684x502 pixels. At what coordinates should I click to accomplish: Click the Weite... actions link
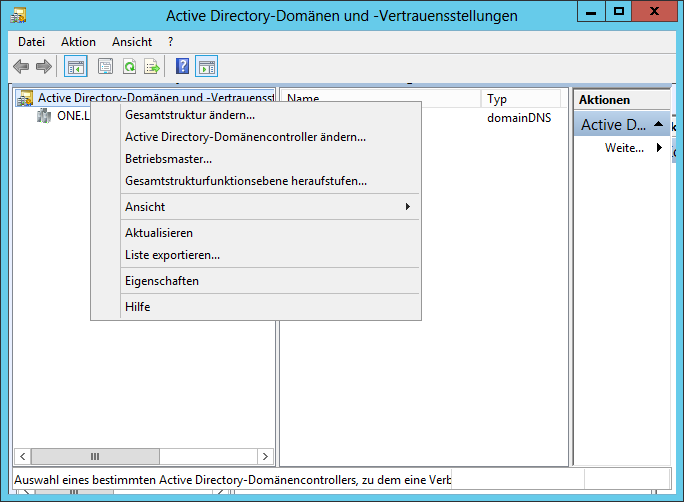coord(624,148)
